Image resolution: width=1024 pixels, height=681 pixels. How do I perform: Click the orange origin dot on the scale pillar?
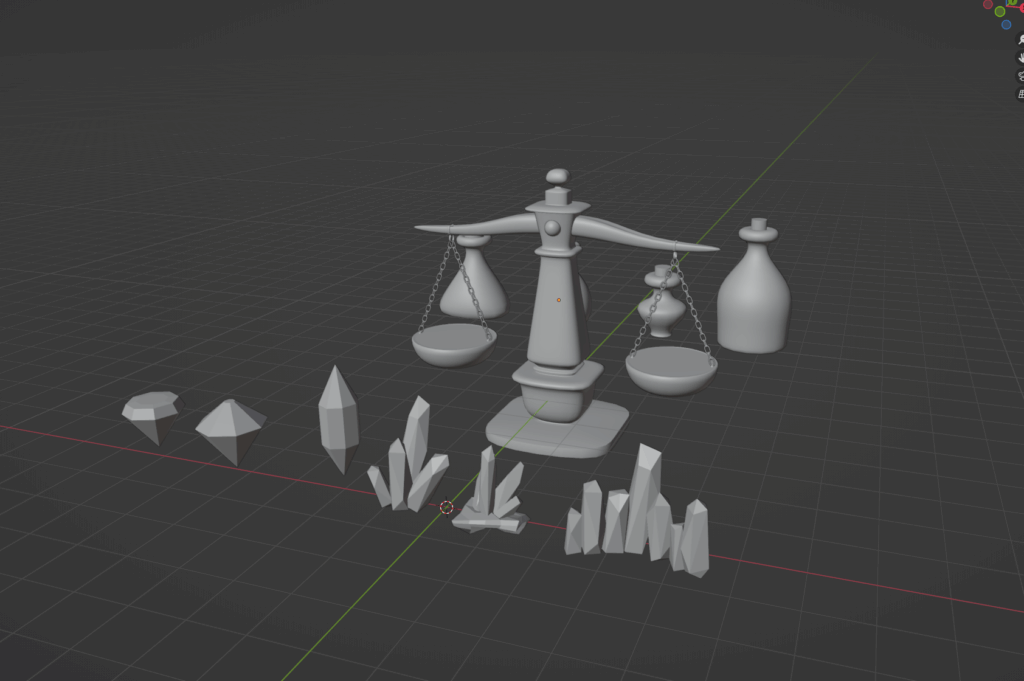558,300
